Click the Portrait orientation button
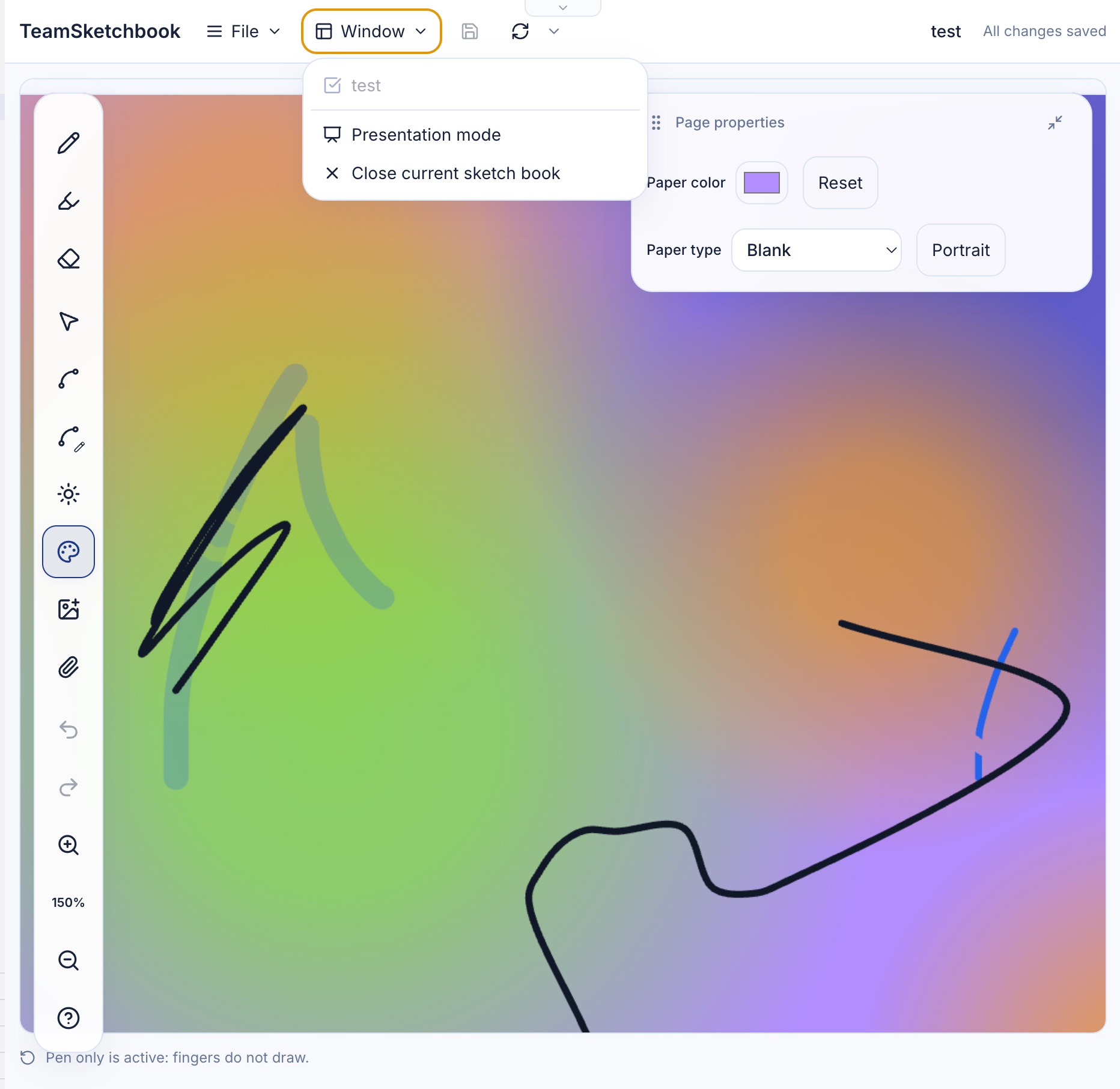The image size is (1120, 1089). tap(960, 250)
